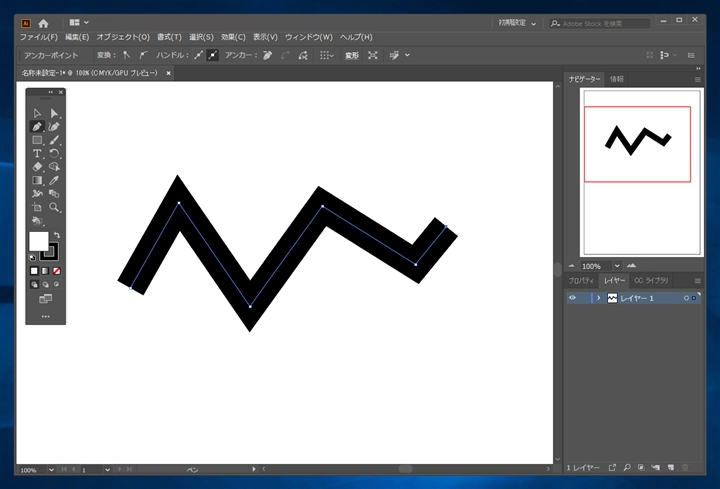Remove selected anchor points icon
The width and height of the screenshot is (720, 489).
[267, 55]
